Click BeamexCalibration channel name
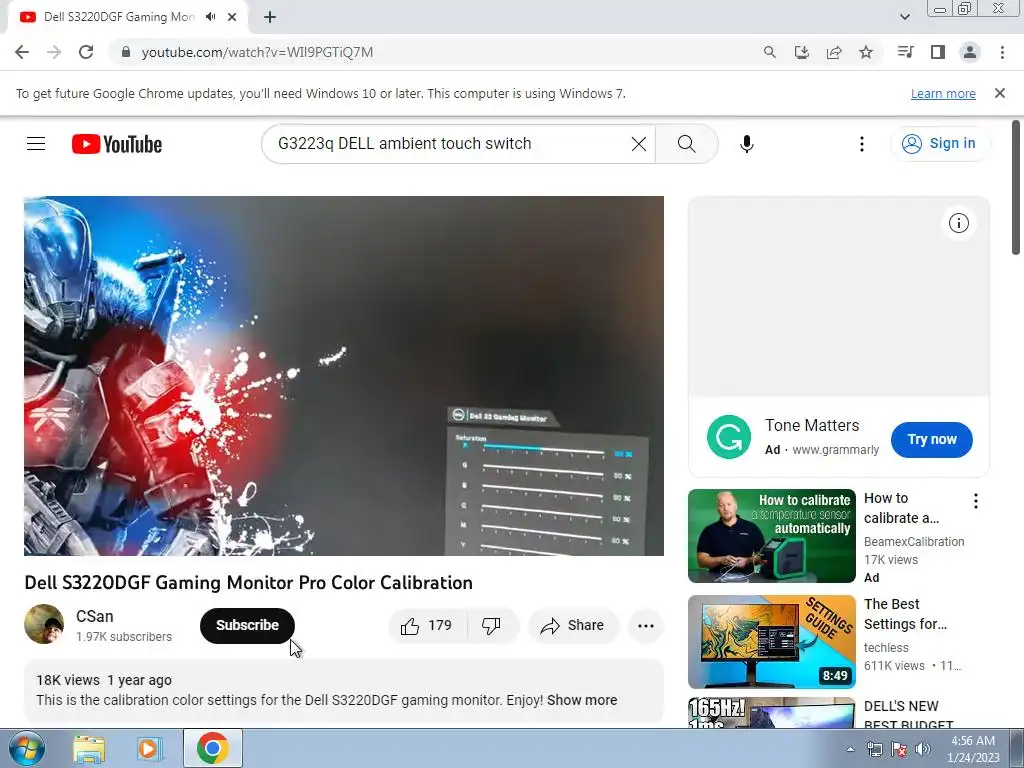This screenshot has height=768, width=1024. (914, 541)
